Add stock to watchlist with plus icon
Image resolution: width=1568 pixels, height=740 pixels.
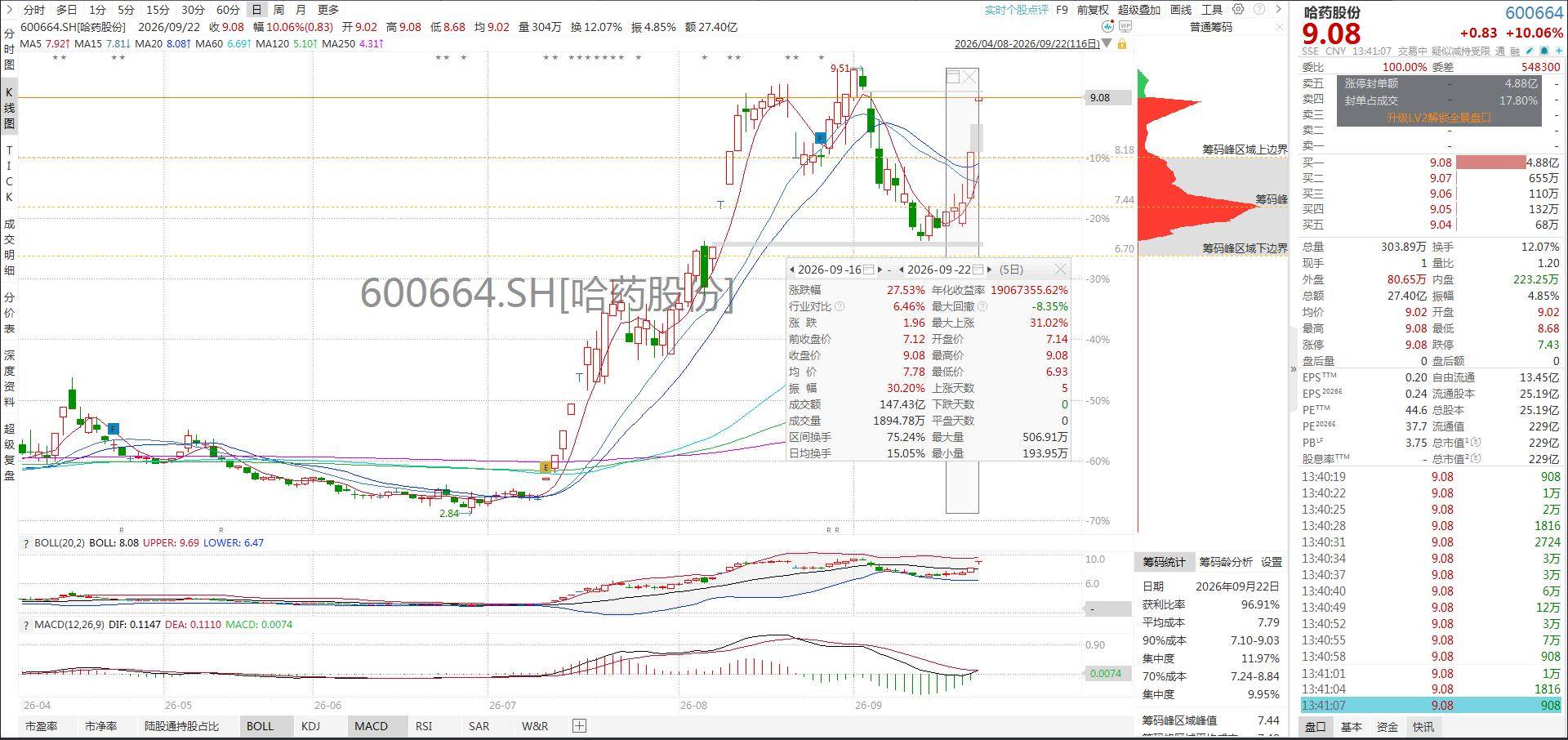(x=1557, y=51)
